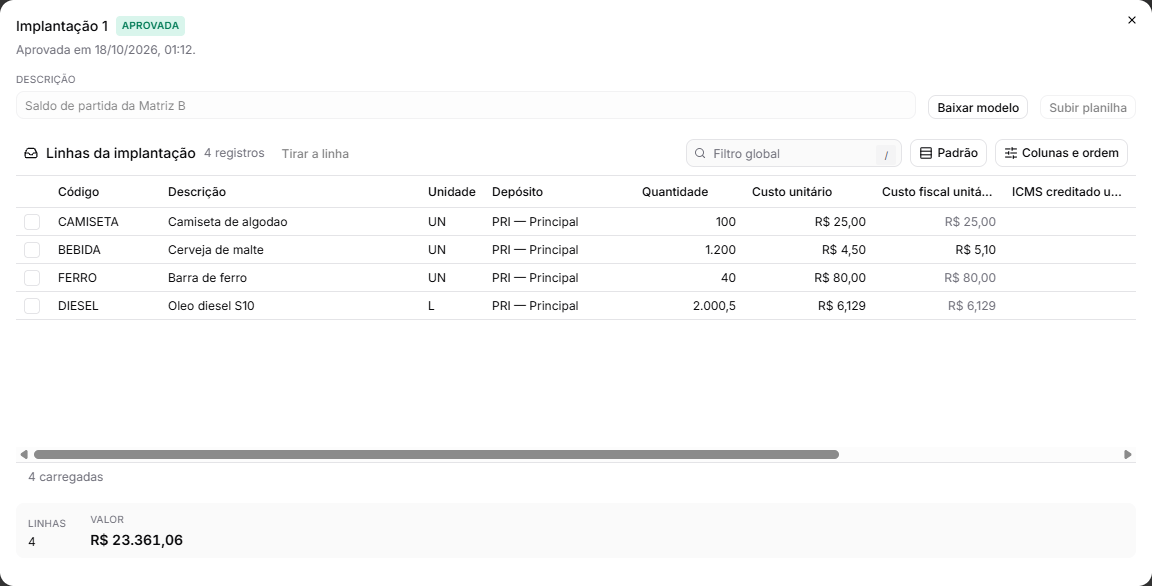Click the Oleo diesel S10 description
This screenshot has height=586, width=1152.
pyautogui.click(x=211, y=305)
